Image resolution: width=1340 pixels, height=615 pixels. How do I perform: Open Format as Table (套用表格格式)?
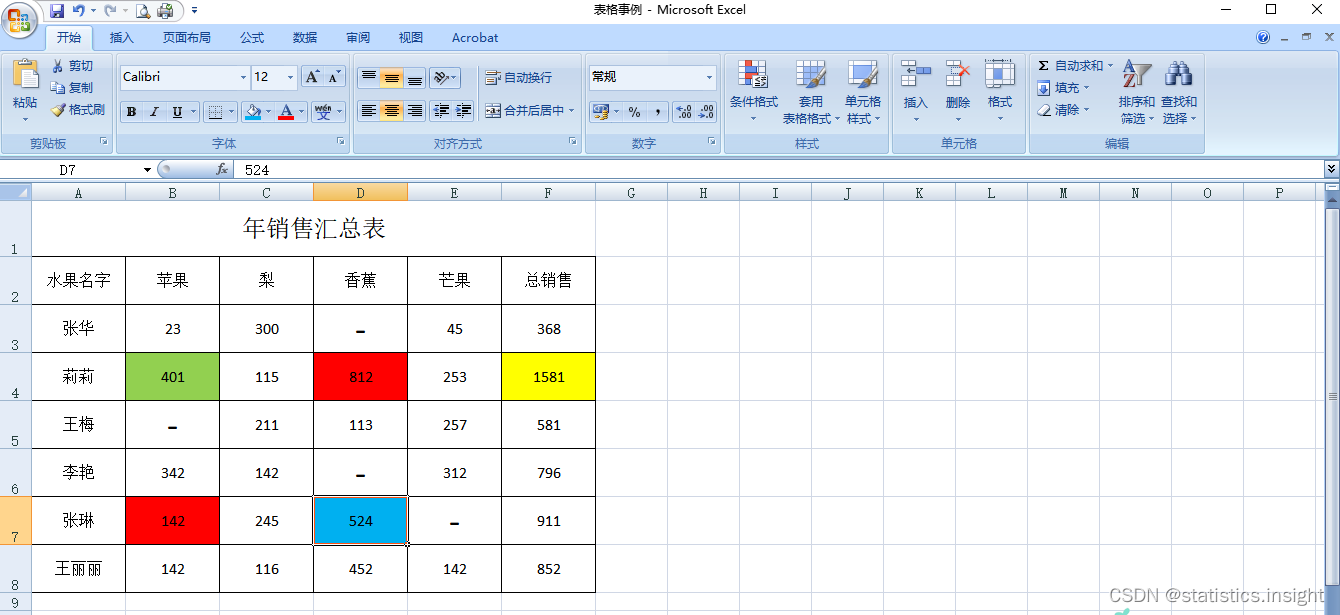811,91
